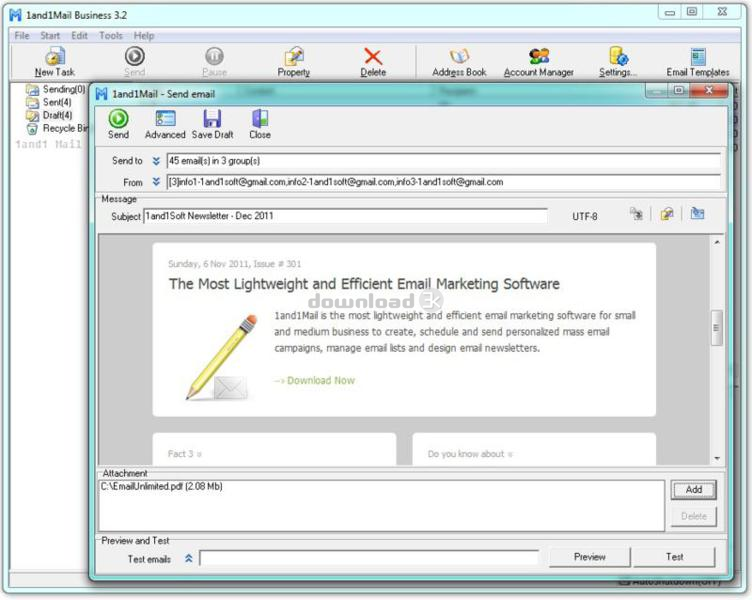Image resolution: width=752 pixels, height=600 pixels.
Task: Click the From address field
Action: (x=444, y=182)
